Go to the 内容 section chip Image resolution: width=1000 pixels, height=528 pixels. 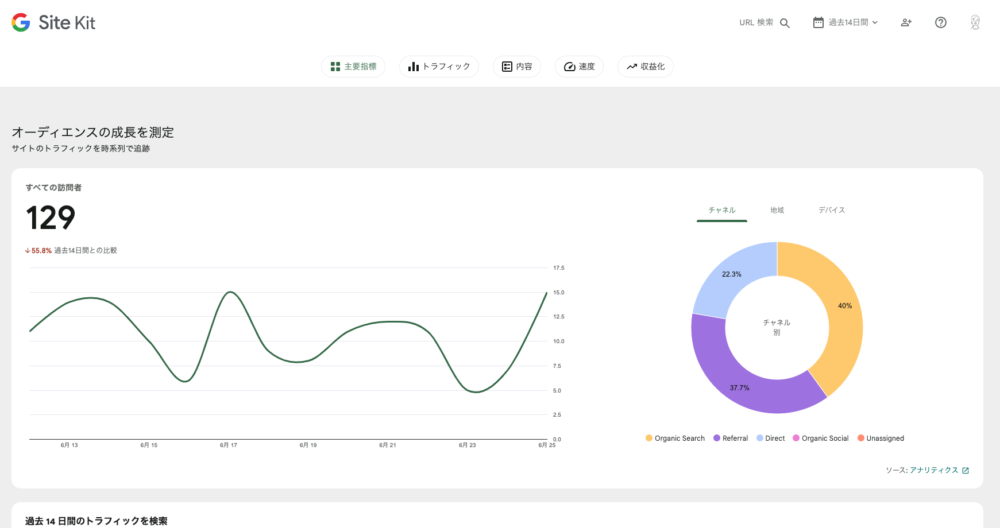pyautogui.click(x=517, y=67)
